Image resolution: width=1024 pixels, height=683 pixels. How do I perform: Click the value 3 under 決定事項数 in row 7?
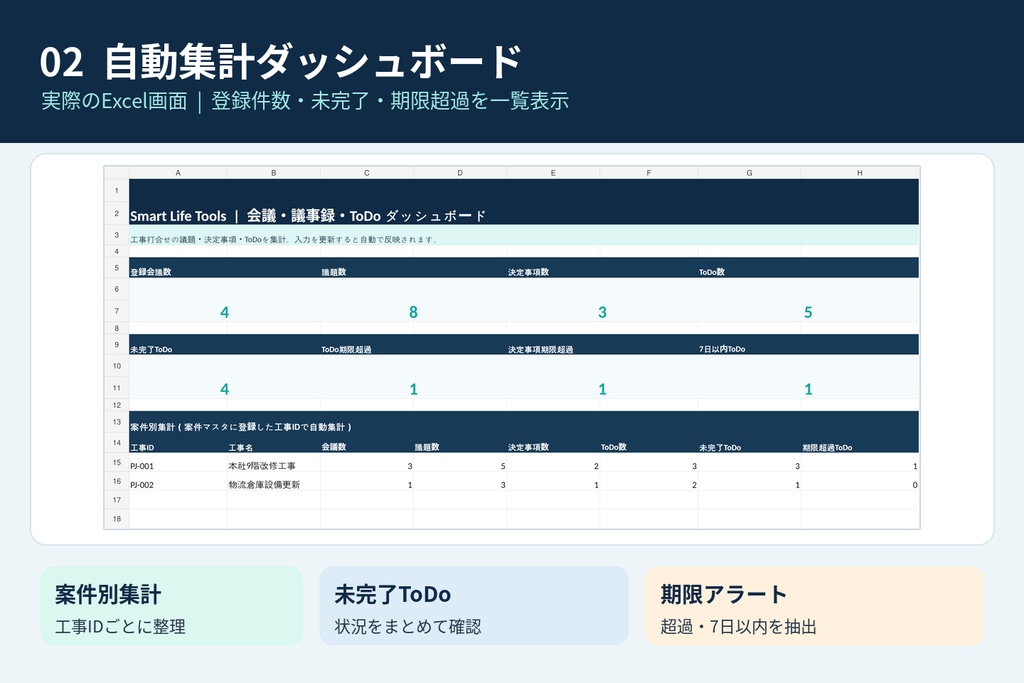coord(602,312)
